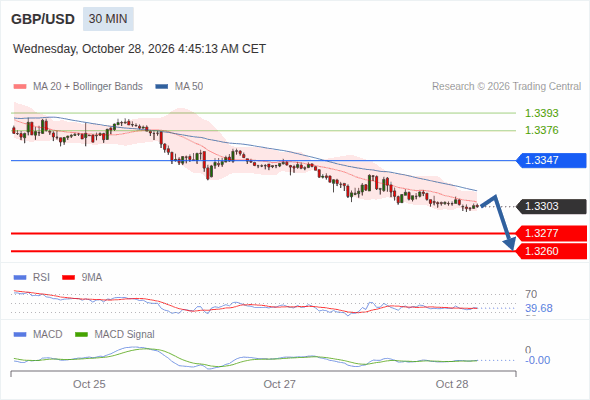Toggle the 9MA legend entry
590x400 pixels.
(x=82, y=277)
